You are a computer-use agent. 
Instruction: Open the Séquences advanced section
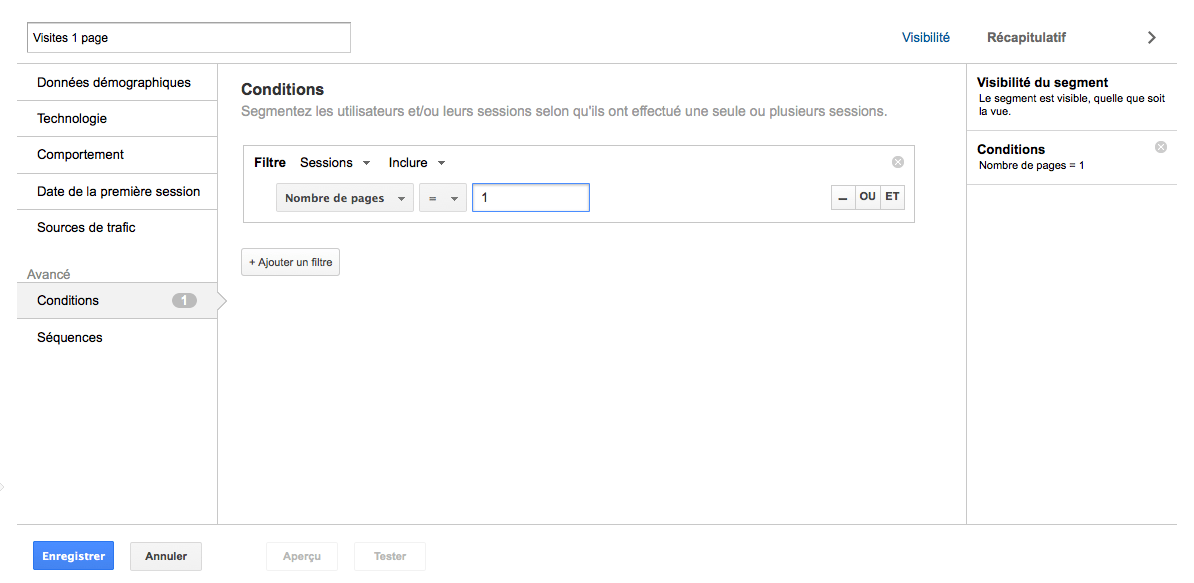pos(70,338)
